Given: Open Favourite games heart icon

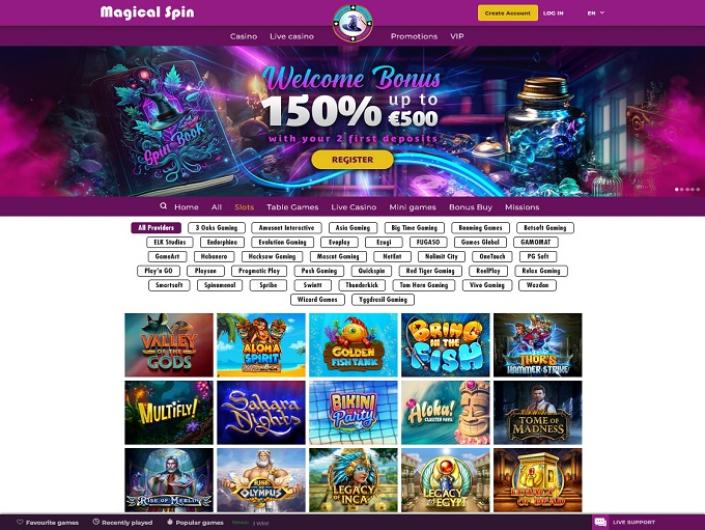Looking at the screenshot, I should click(20, 522).
